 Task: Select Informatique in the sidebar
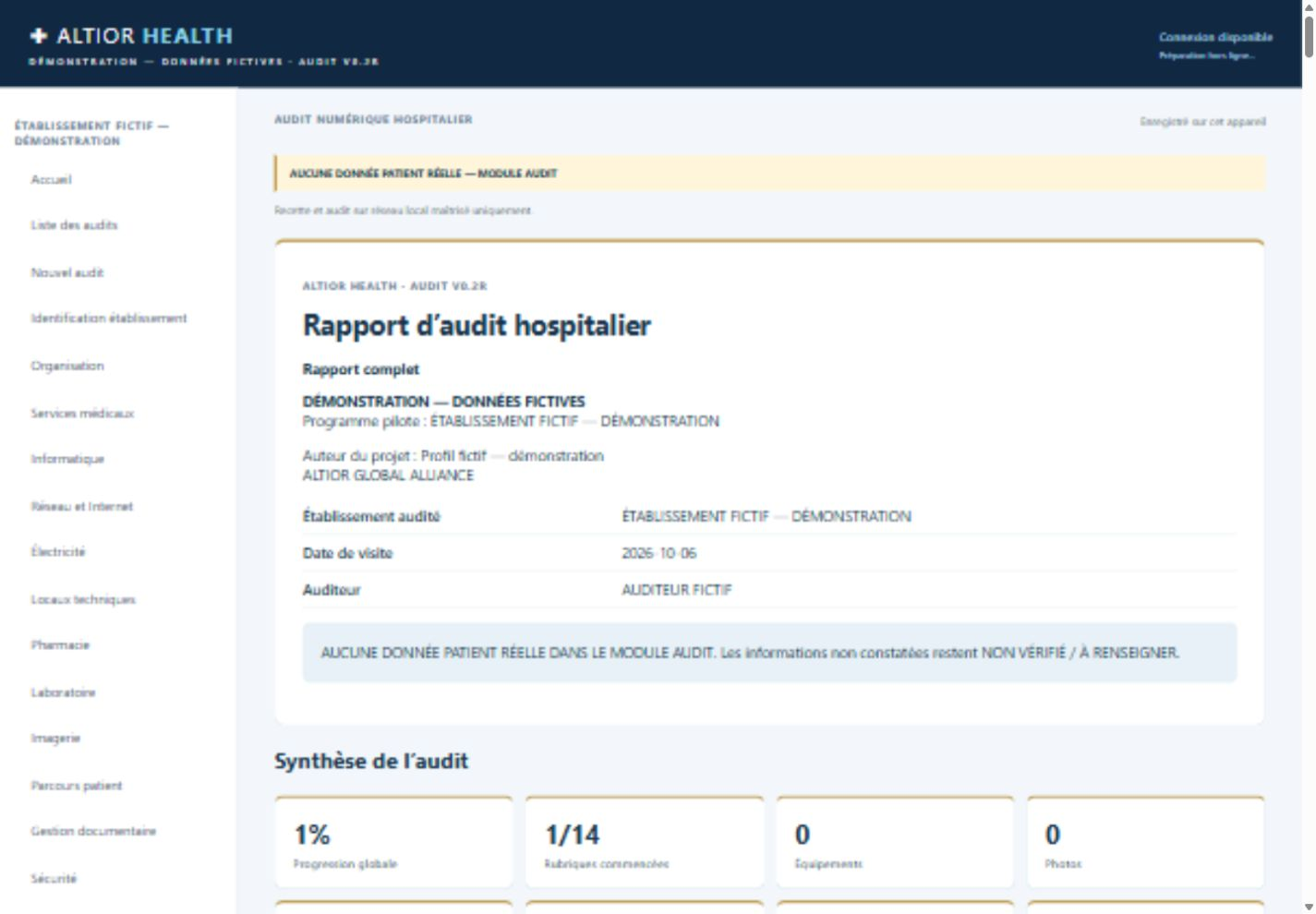tap(67, 459)
